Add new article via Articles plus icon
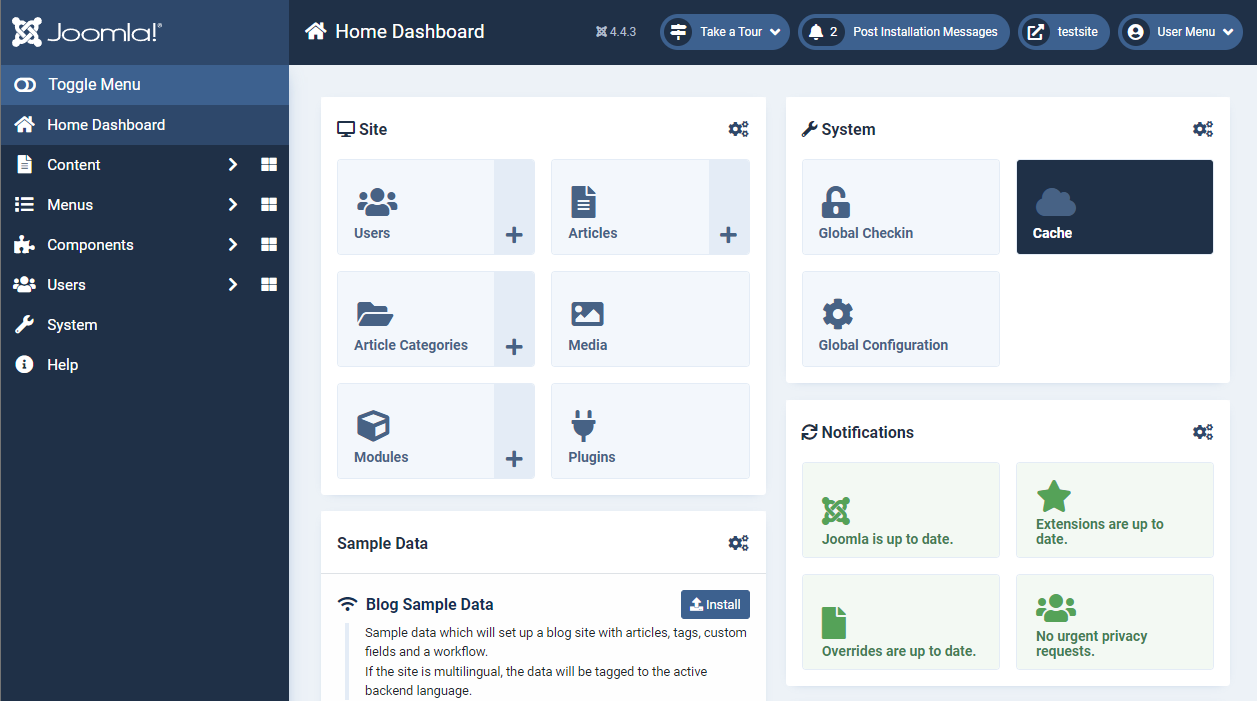Image resolution: width=1257 pixels, height=701 pixels. point(728,235)
